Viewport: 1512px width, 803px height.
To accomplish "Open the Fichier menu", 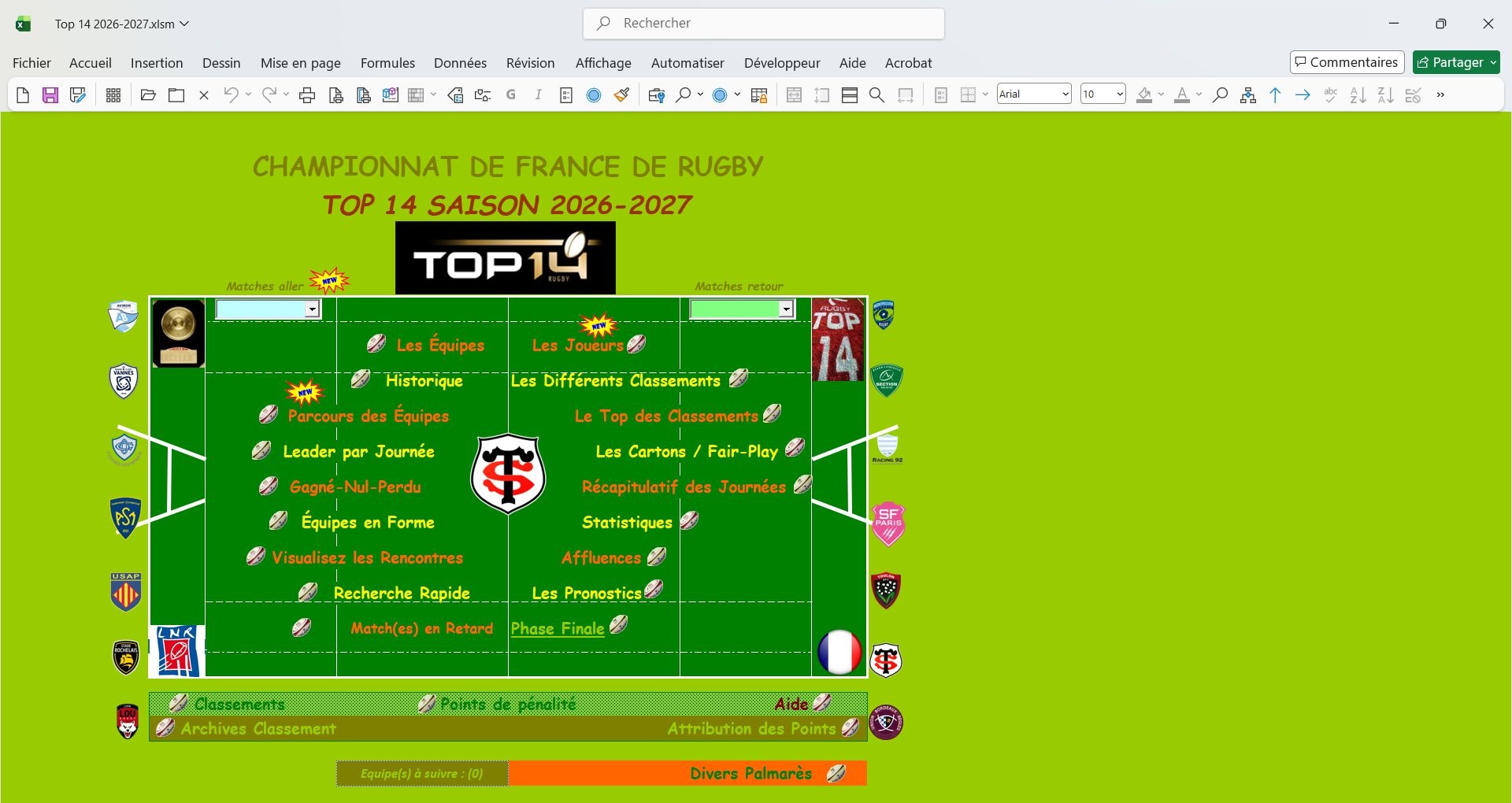I will [x=31, y=63].
